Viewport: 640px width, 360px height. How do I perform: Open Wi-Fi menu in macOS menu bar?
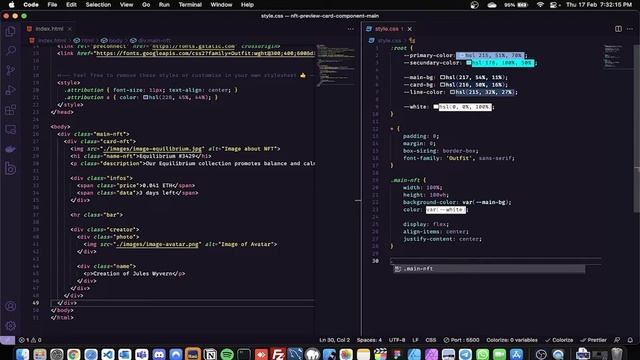(x=540, y=4)
